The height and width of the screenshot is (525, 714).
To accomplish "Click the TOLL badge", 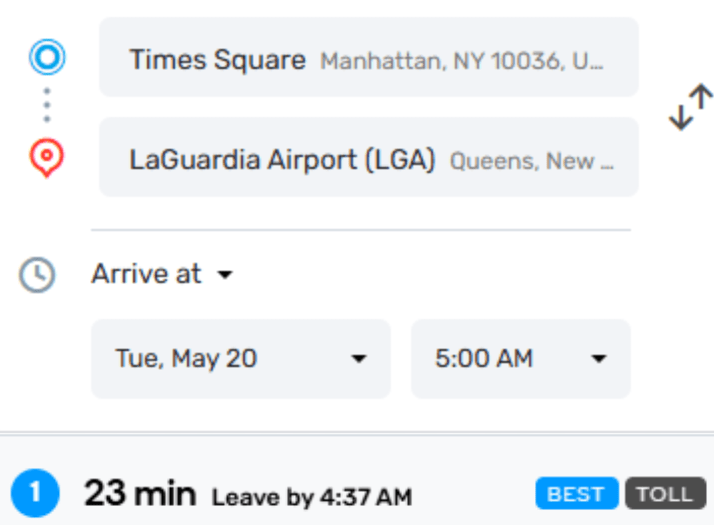I will pos(664,494).
